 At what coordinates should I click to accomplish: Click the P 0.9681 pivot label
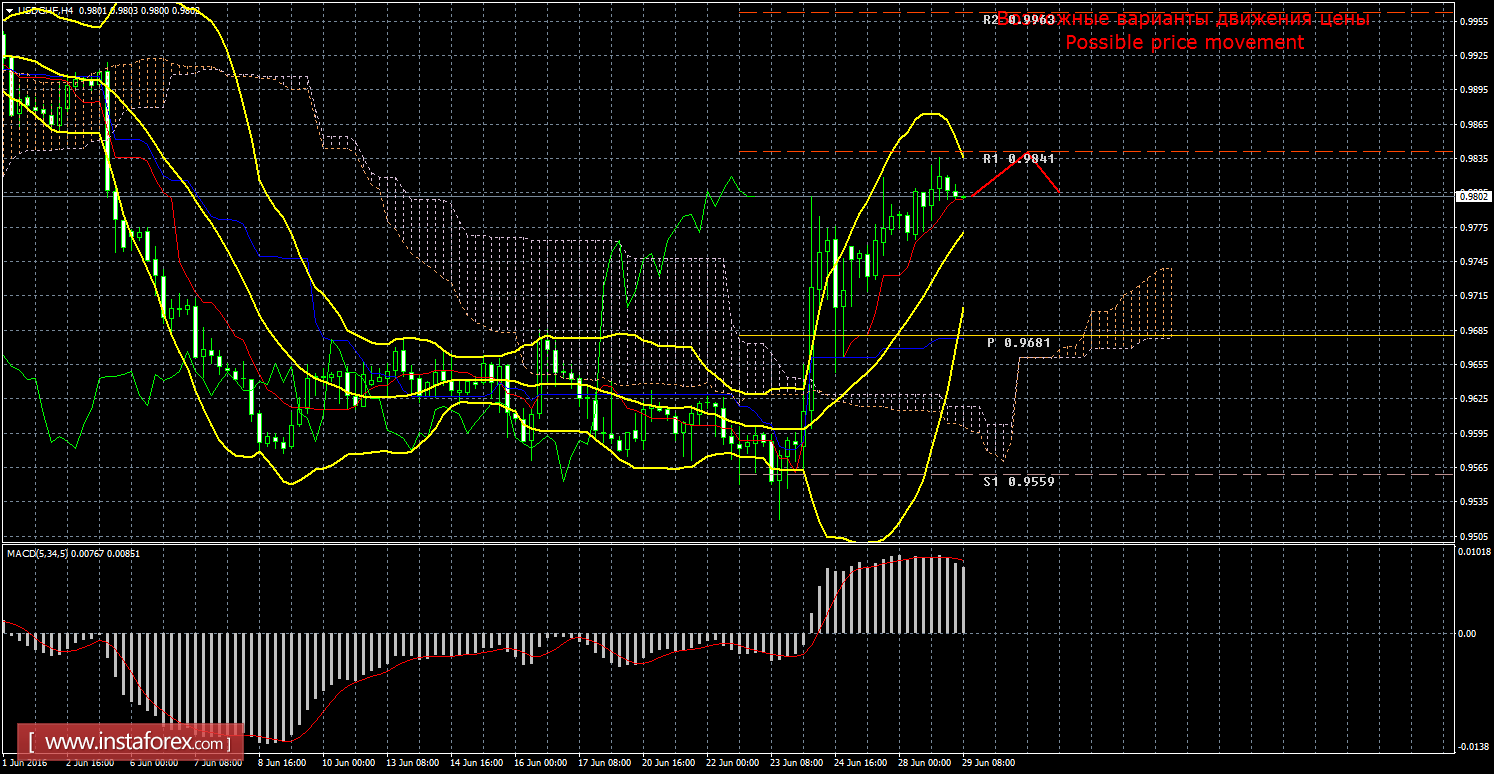click(1019, 342)
